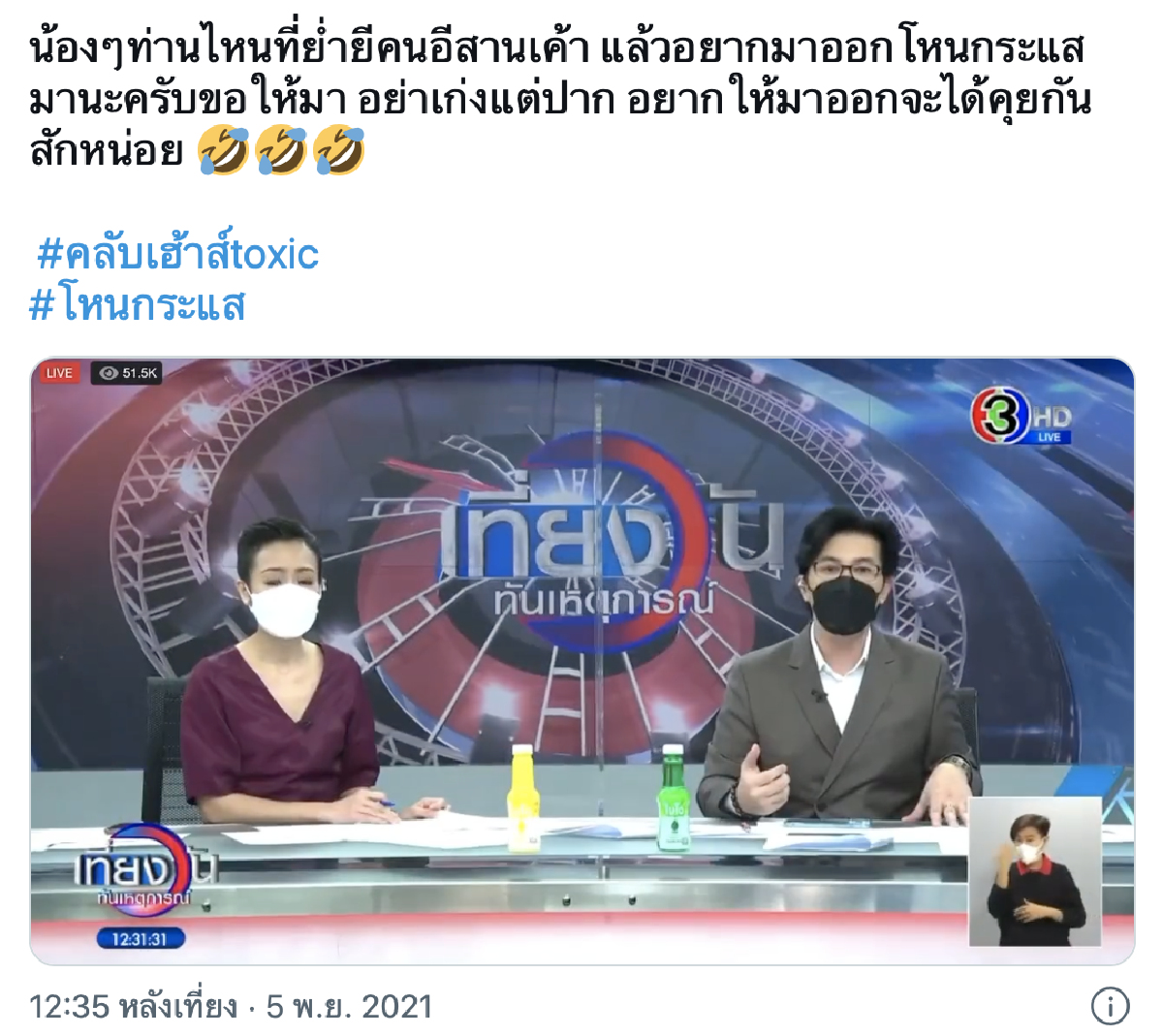Click the sign language interpreter inset
The image size is (1163, 1036).
click(1035, 871)
